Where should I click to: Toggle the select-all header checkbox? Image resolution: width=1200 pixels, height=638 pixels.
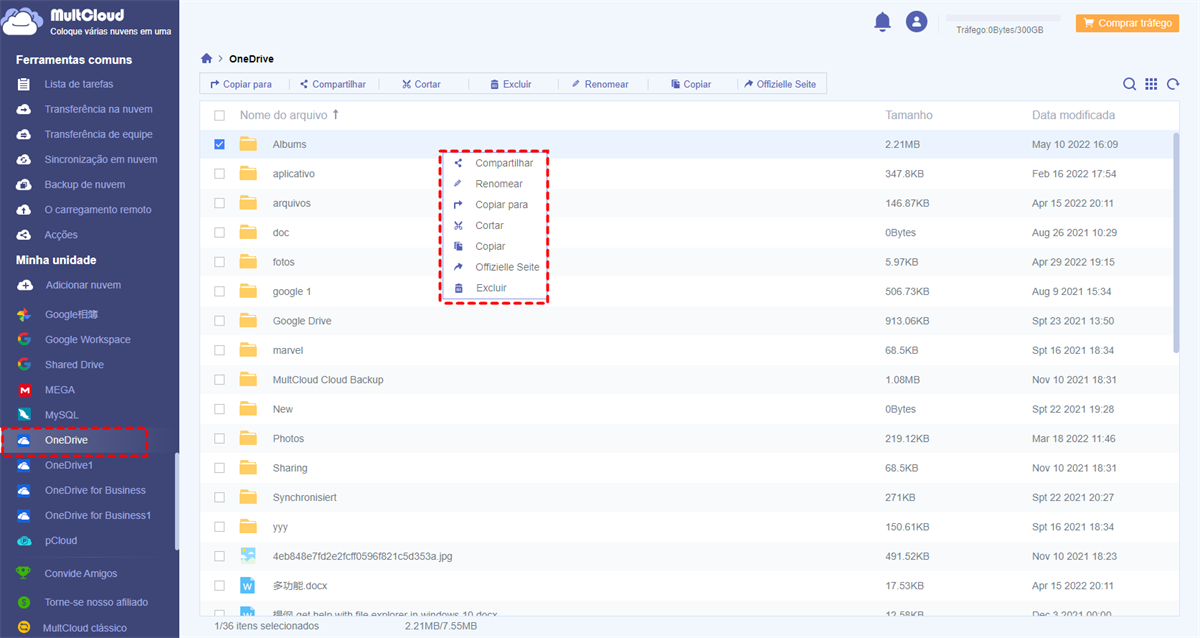(x=220, y=115)
